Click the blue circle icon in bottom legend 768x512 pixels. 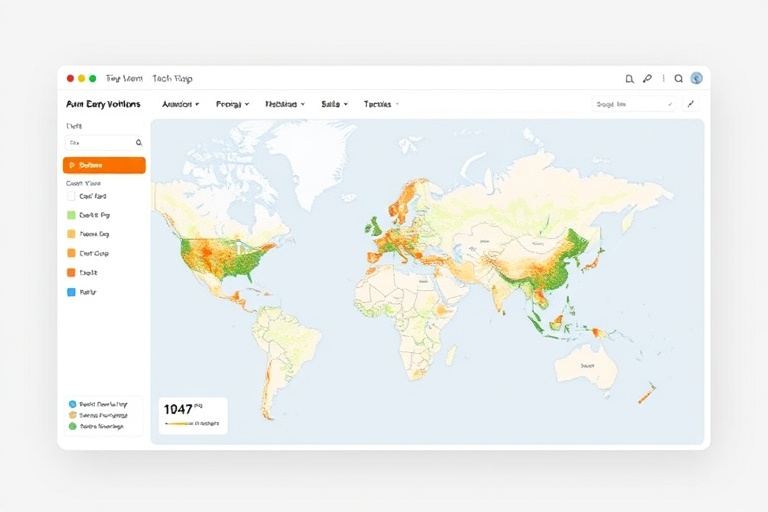point(72,404)
